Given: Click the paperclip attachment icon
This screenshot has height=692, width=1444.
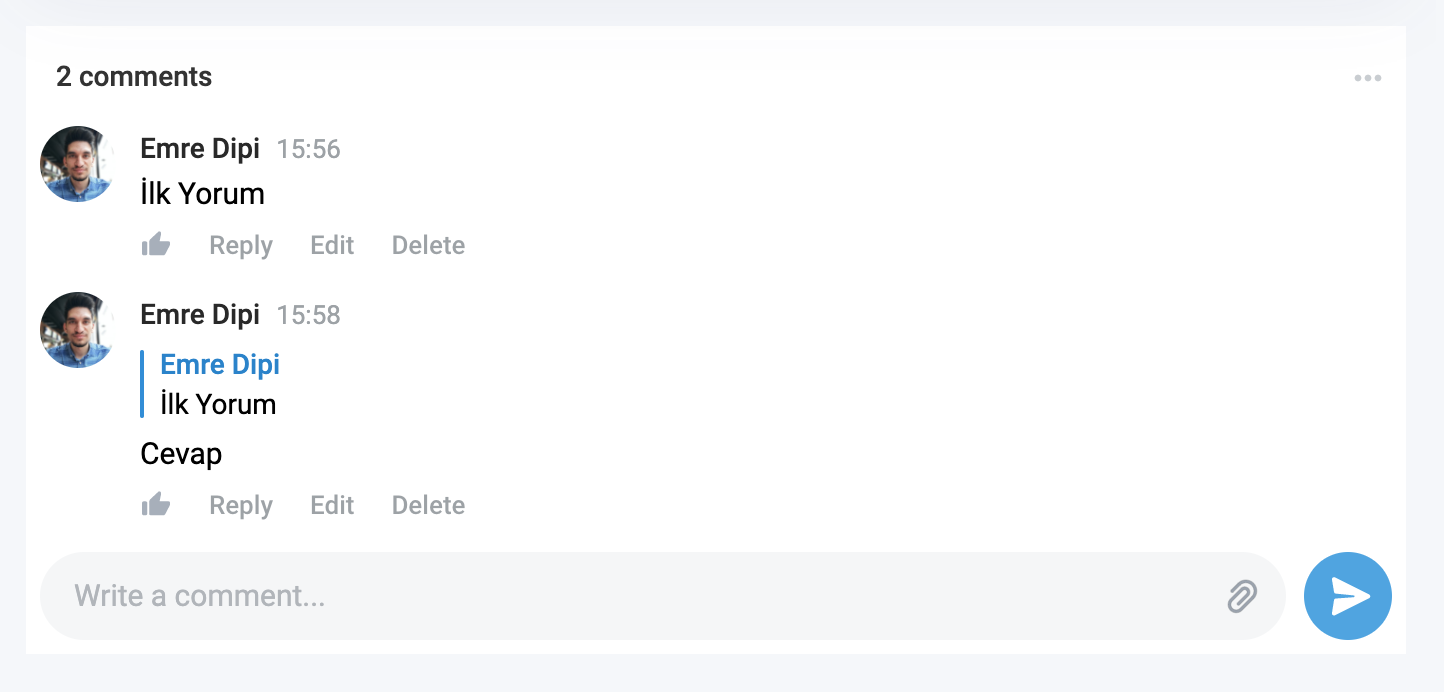Looking at the screenshot, I should 1242,597.
